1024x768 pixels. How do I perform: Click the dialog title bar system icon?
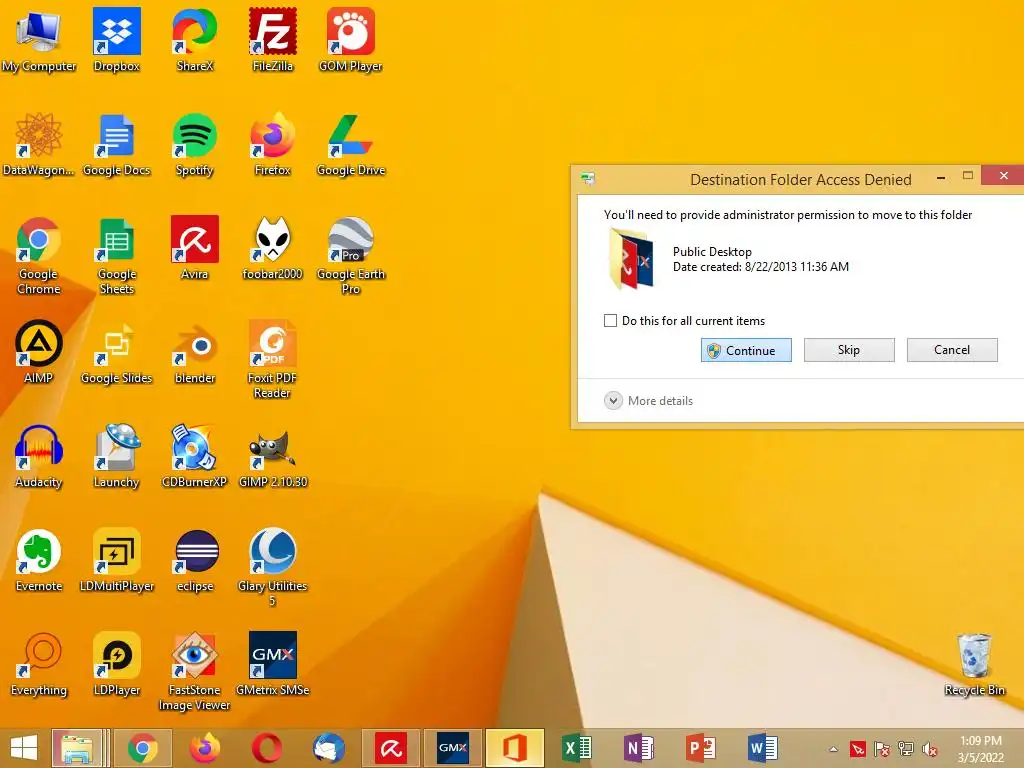[588, 178]
